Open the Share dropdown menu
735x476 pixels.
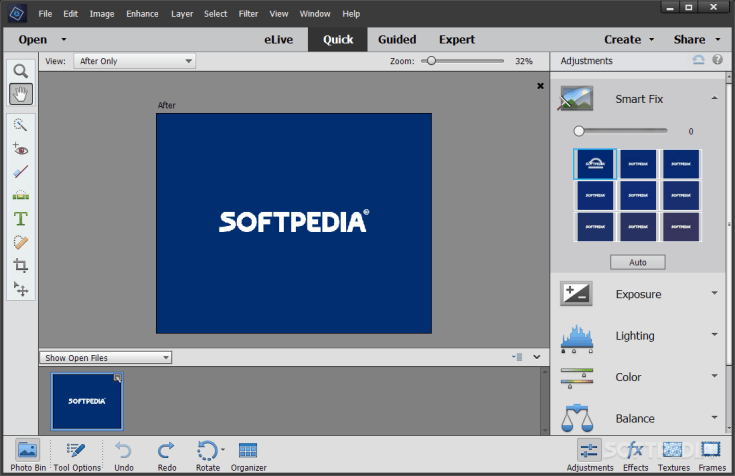point(697,39)
